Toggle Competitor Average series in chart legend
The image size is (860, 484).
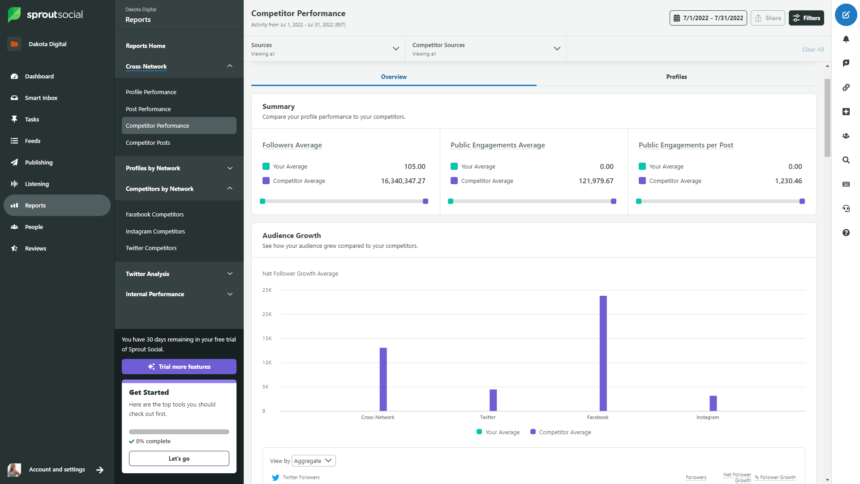pos(564,432)
